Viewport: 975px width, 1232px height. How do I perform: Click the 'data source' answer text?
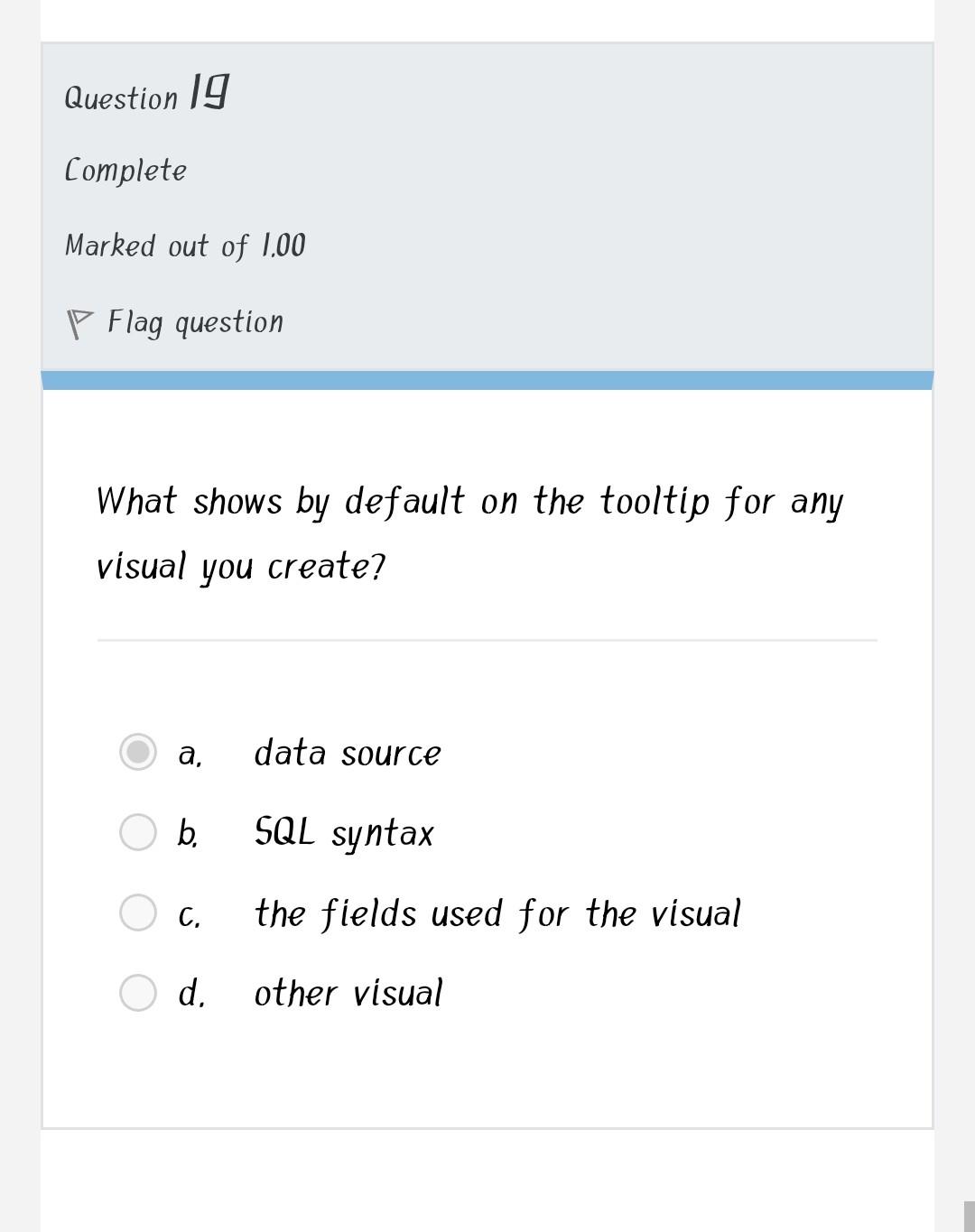coord(348,753)
